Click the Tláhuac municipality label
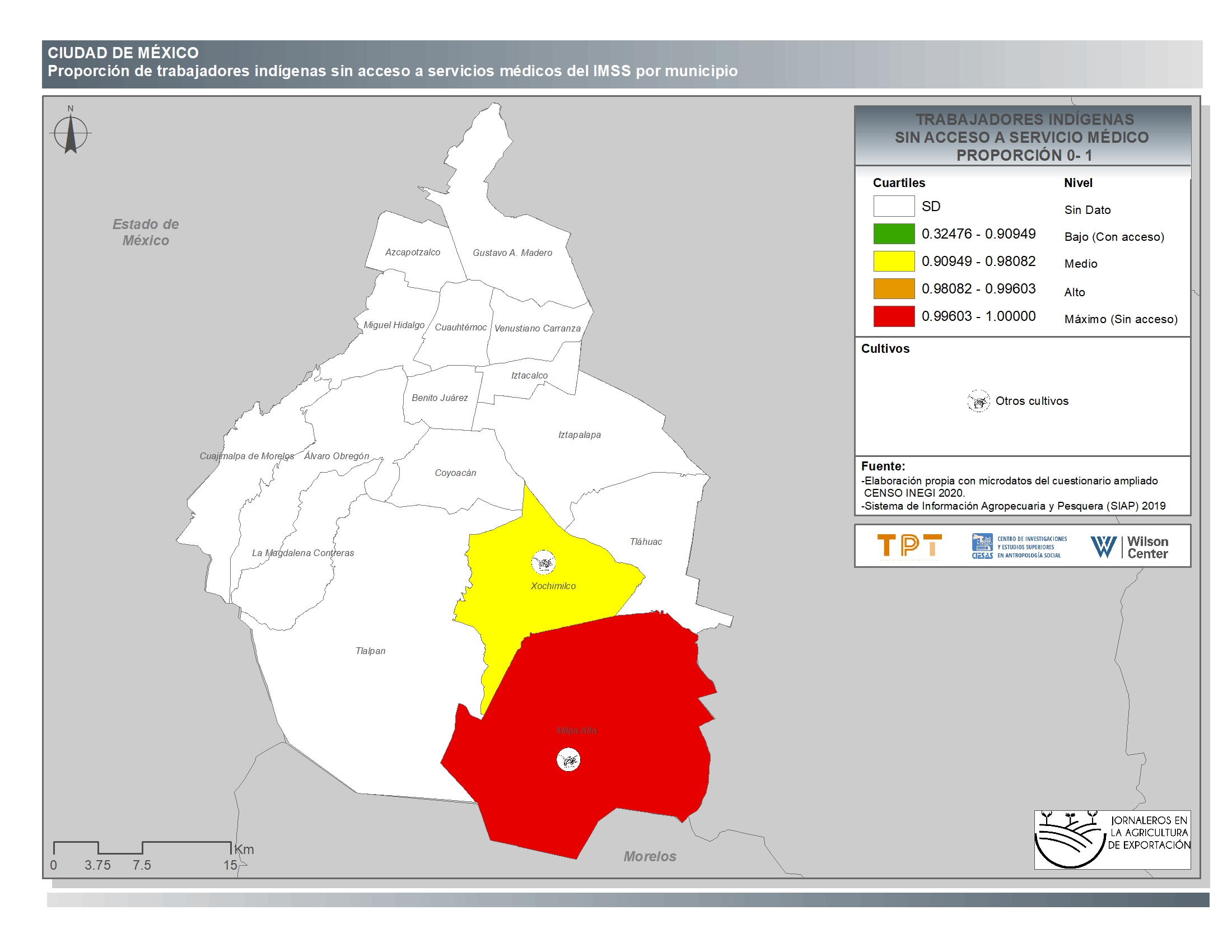 tap(646, 542)
